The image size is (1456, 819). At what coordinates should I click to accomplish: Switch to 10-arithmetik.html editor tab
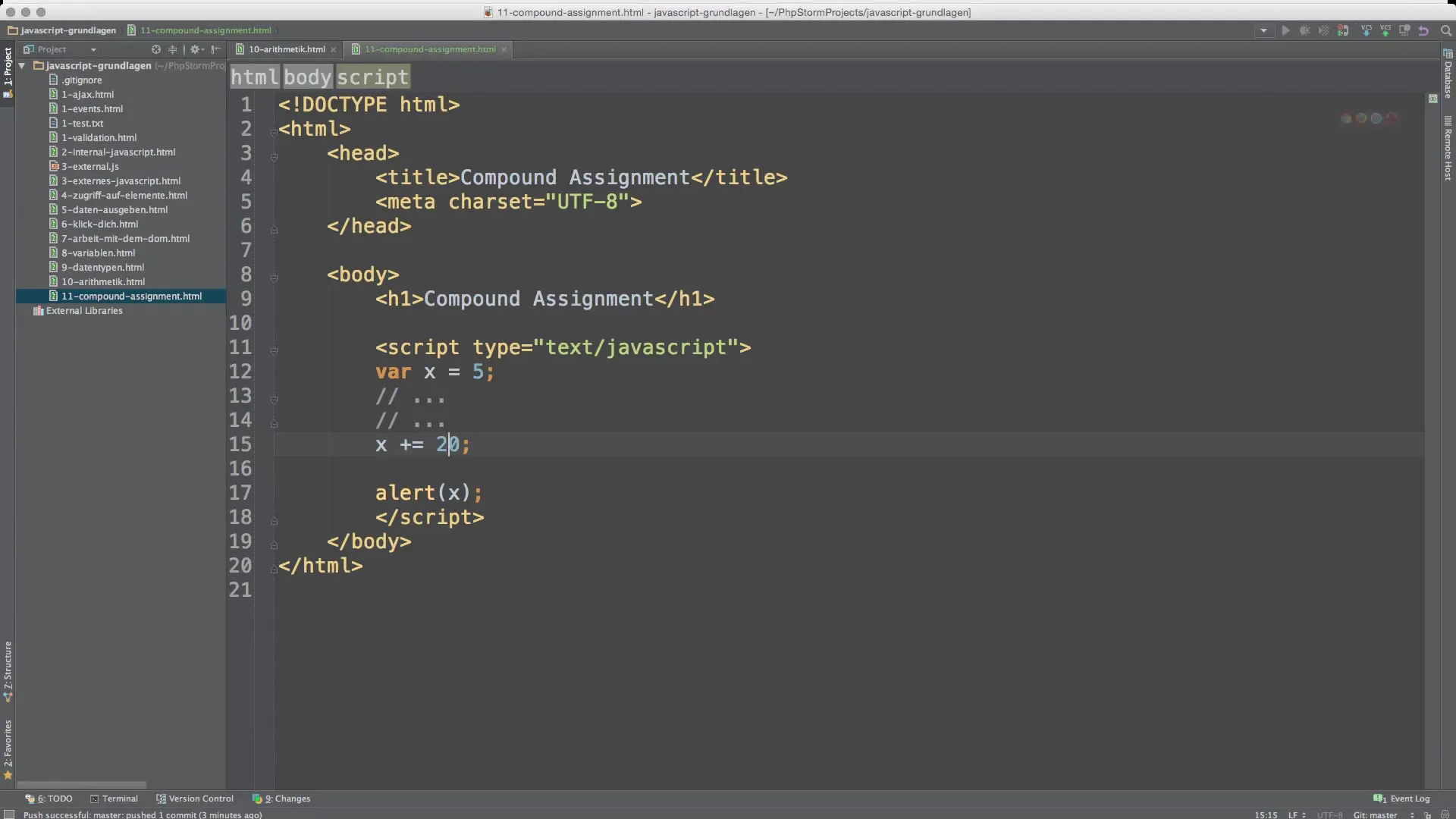(x=287, y=49)
